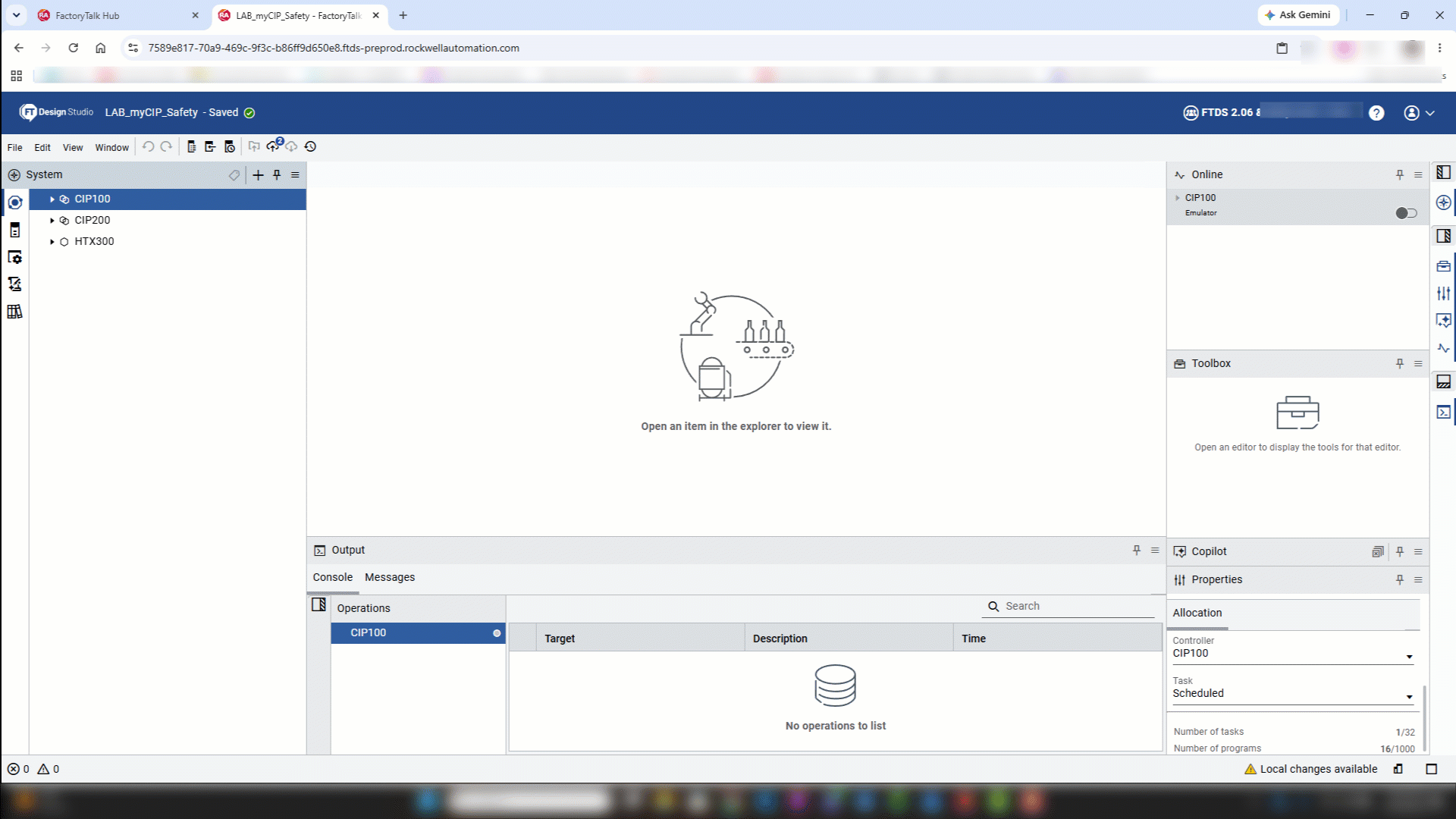The image size is (1456, 819).
Task: Click the Copilot panel close-windows icon
Action: click(x=1378, y=552)
